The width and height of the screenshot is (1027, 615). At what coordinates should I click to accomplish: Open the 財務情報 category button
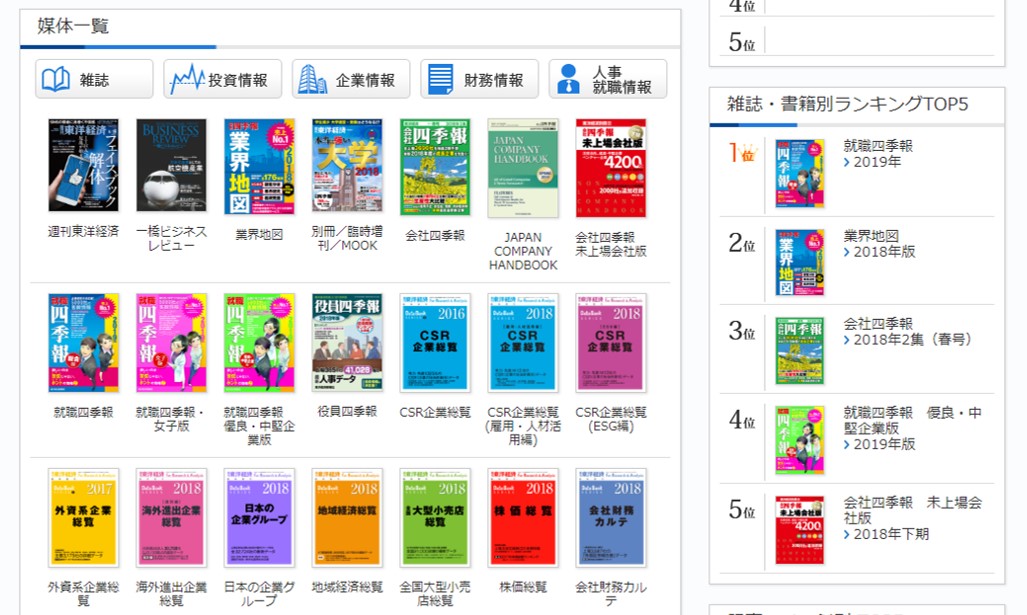point(479,79)
